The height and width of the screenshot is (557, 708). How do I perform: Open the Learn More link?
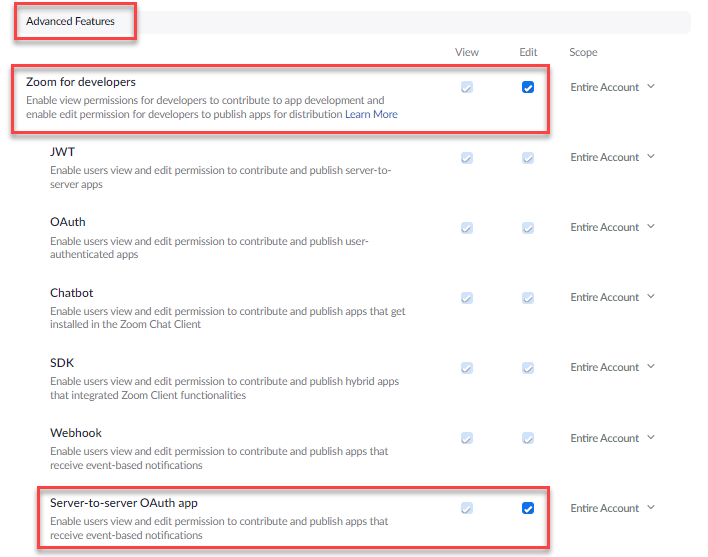click(371, 114)
